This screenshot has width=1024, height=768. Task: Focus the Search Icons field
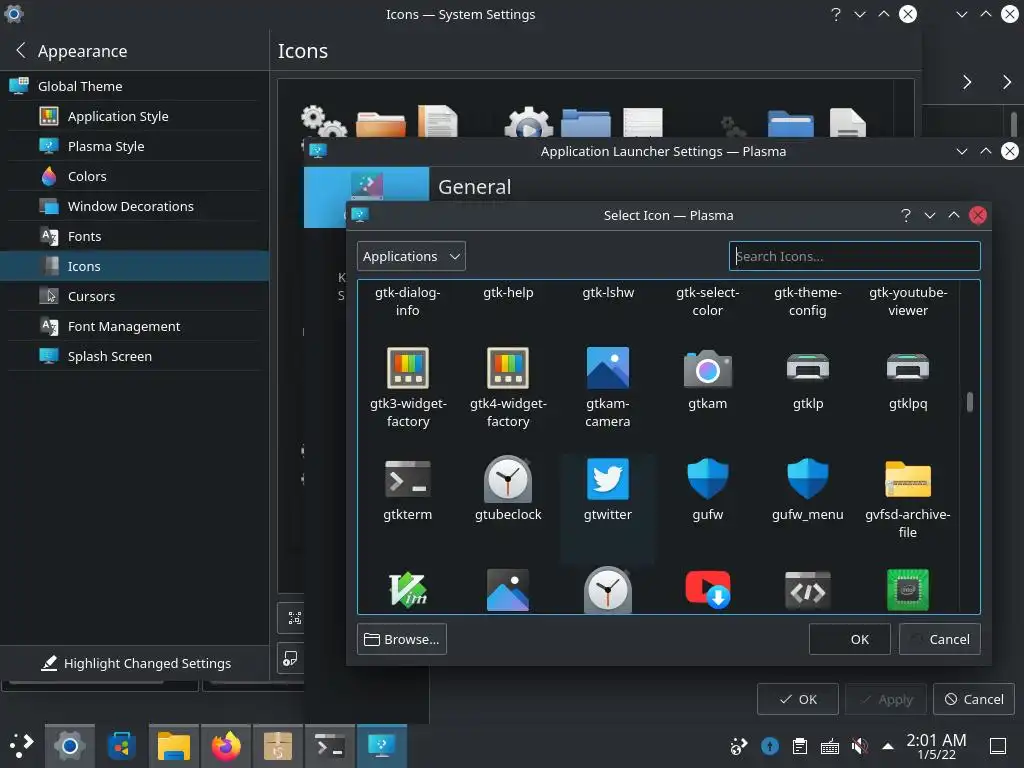click(854, 256)
